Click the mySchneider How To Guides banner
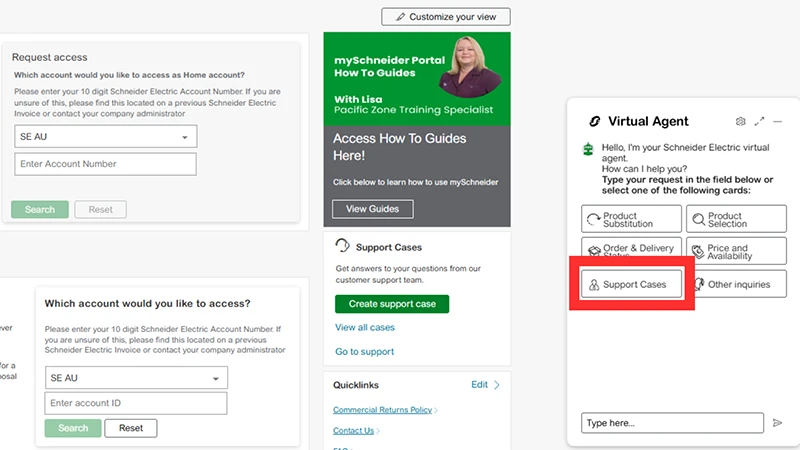The height and width of the screenshot is (450, 800). pos(417,79)
